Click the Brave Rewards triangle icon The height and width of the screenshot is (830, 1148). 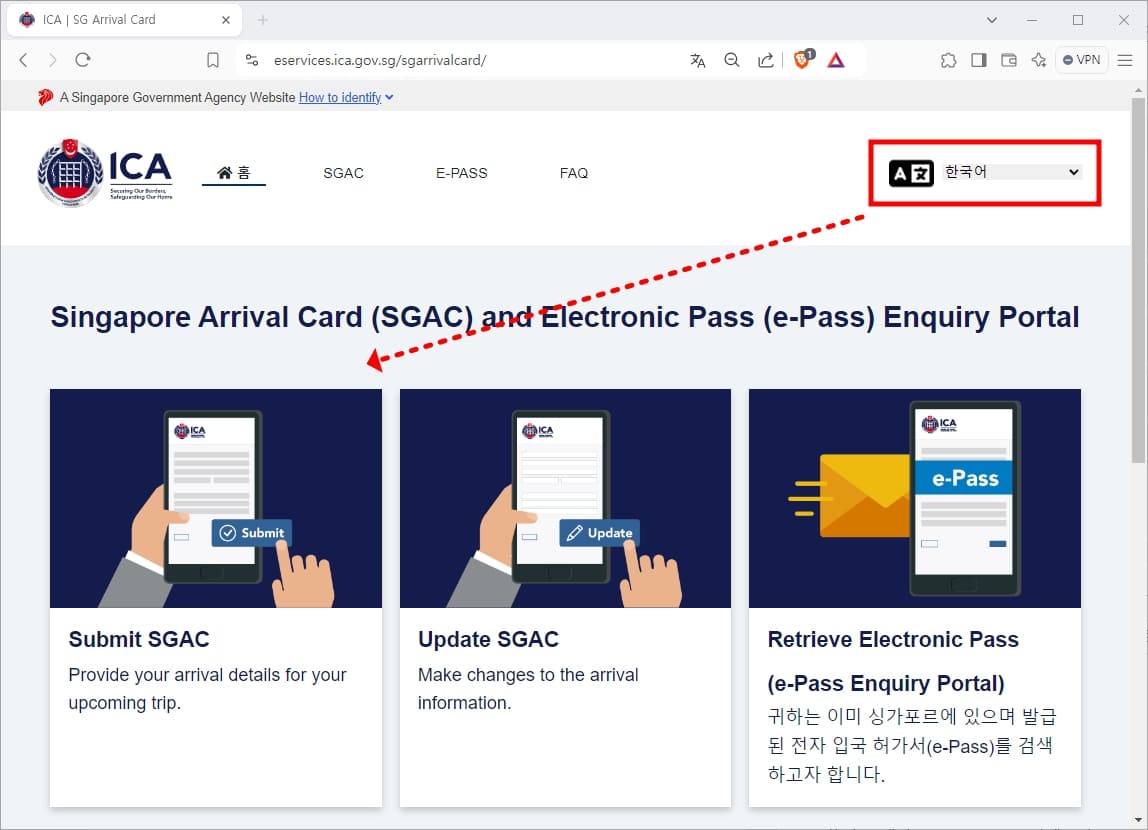[836, 60]
